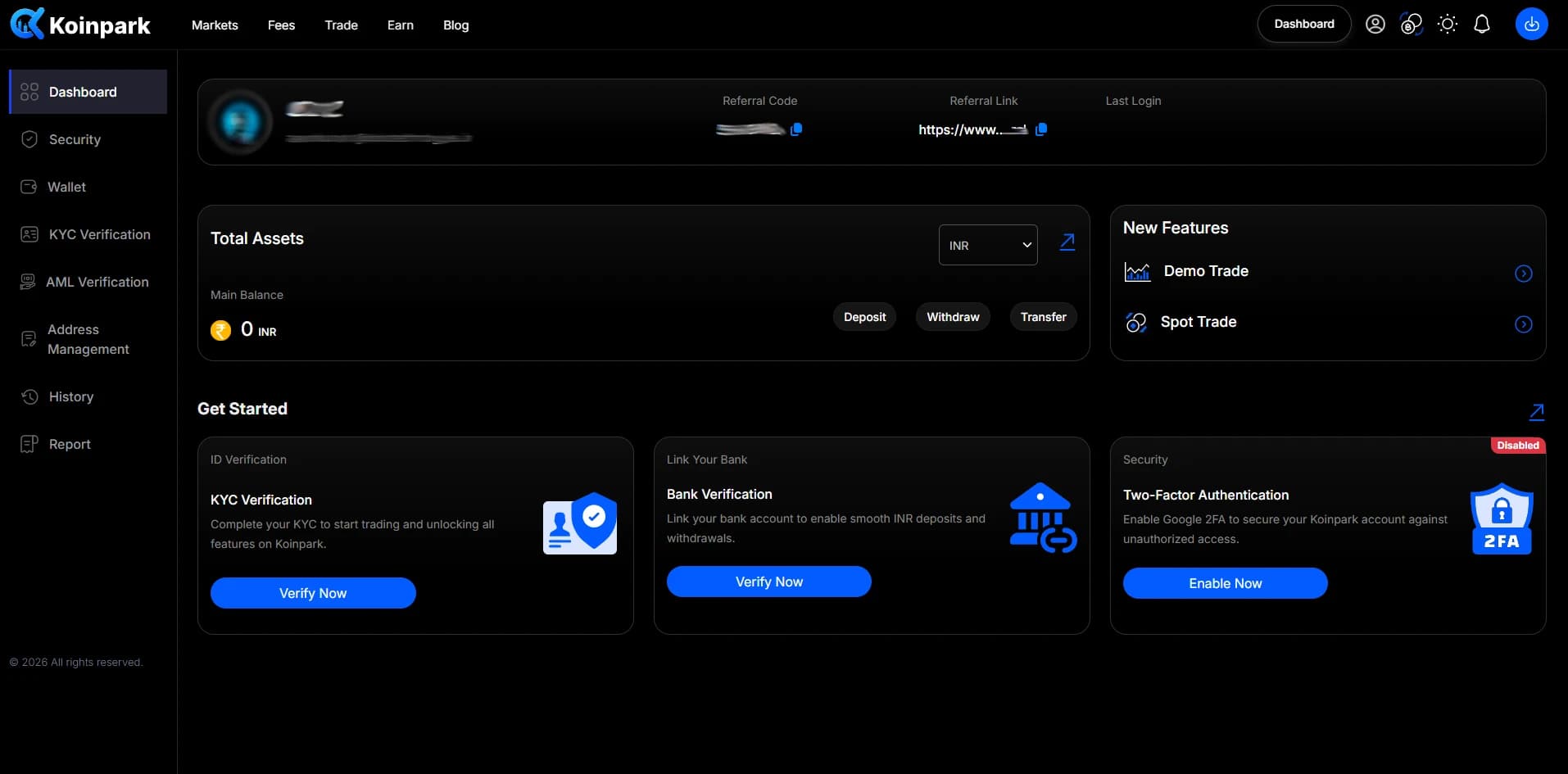This screenshot has height=774, width=1568.
Task: Copy the referral code
Action: [796, 129]
